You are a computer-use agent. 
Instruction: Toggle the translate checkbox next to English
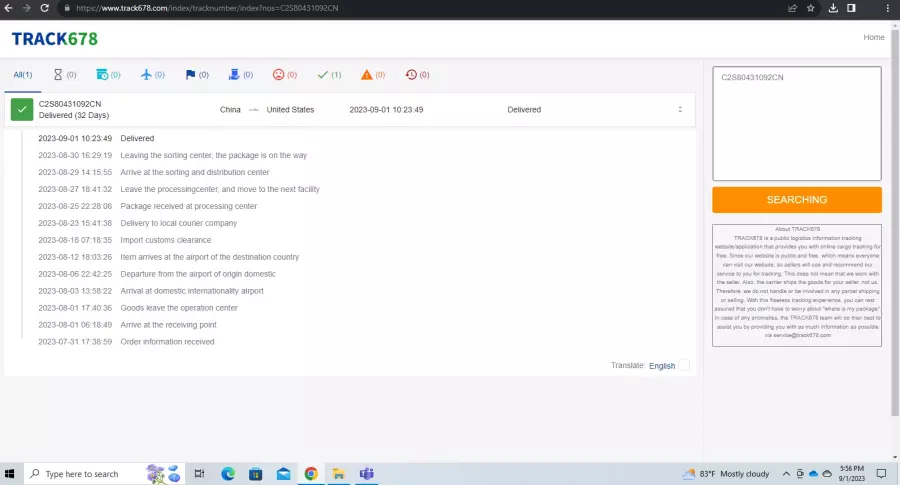coord(684,365)
